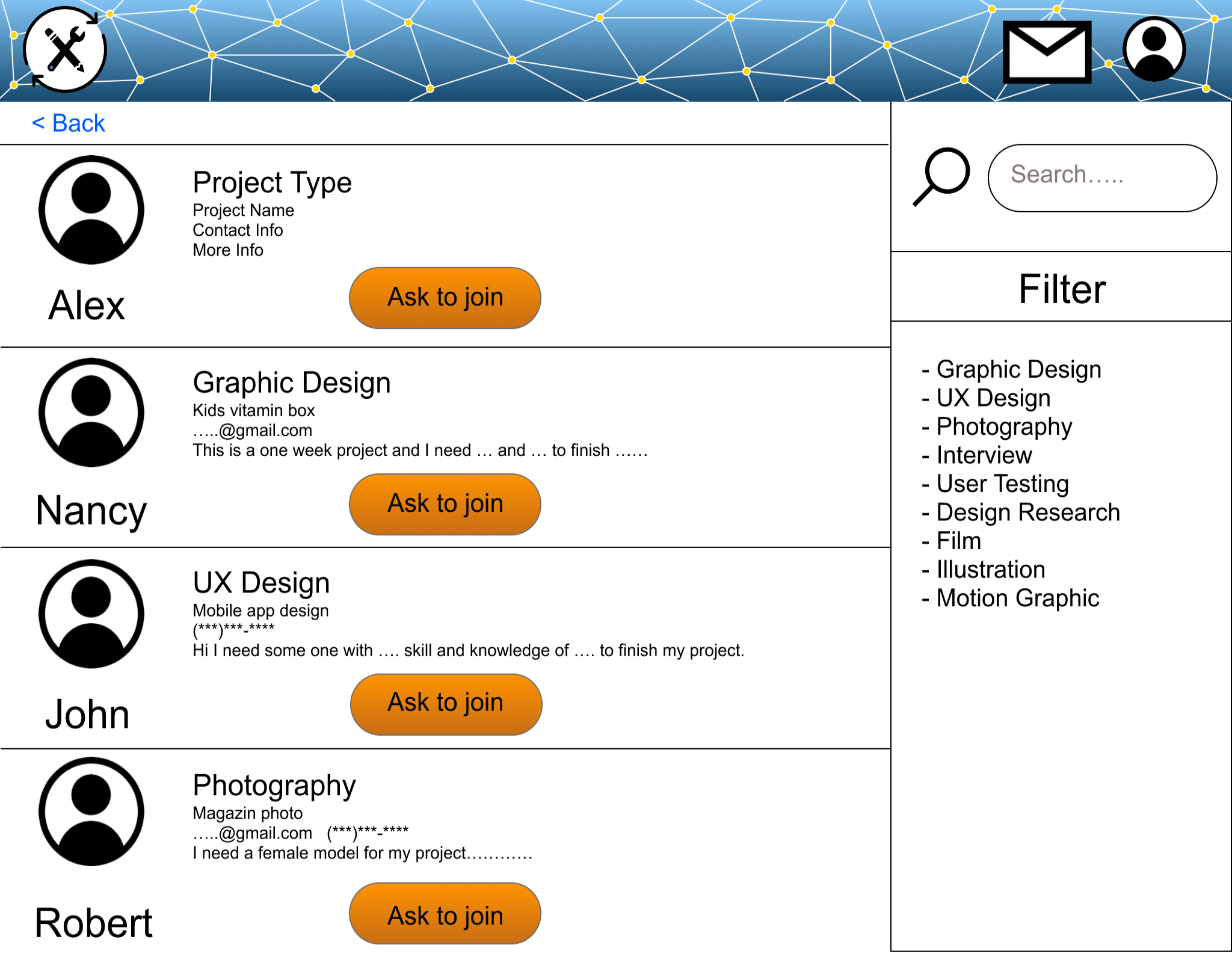This screenshot has width=1232, height=954.
Task: Ask to join John's UX Design project
Action: 446,704
